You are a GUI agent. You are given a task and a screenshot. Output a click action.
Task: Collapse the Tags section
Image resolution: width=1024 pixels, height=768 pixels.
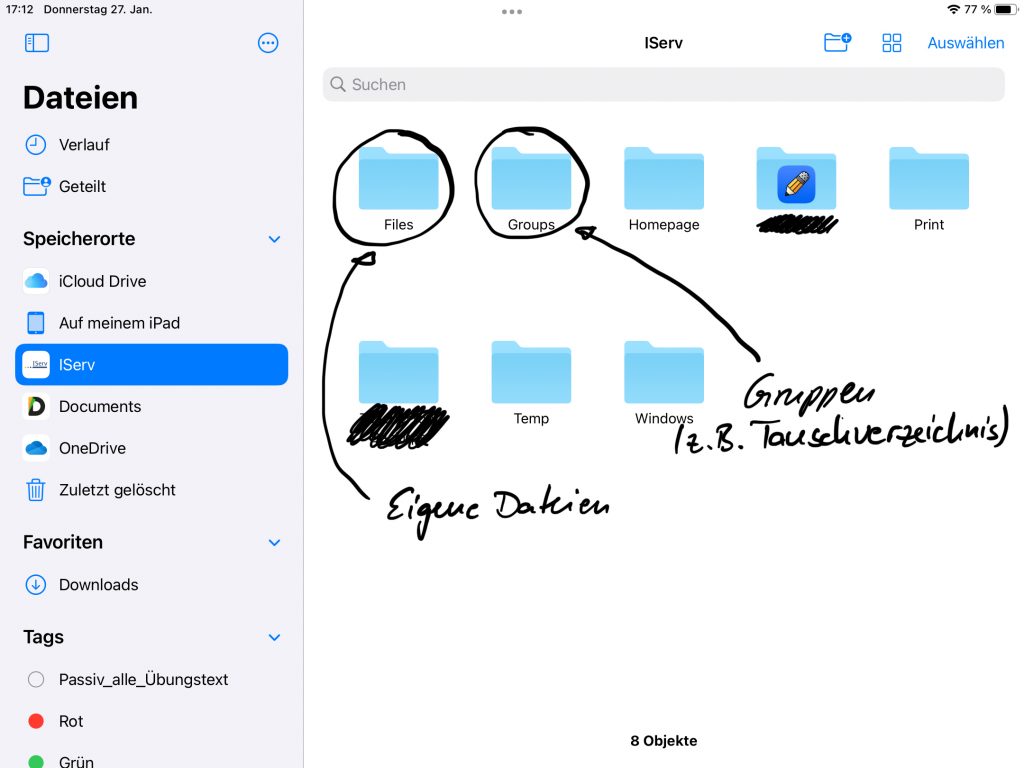tap(275, 638)
